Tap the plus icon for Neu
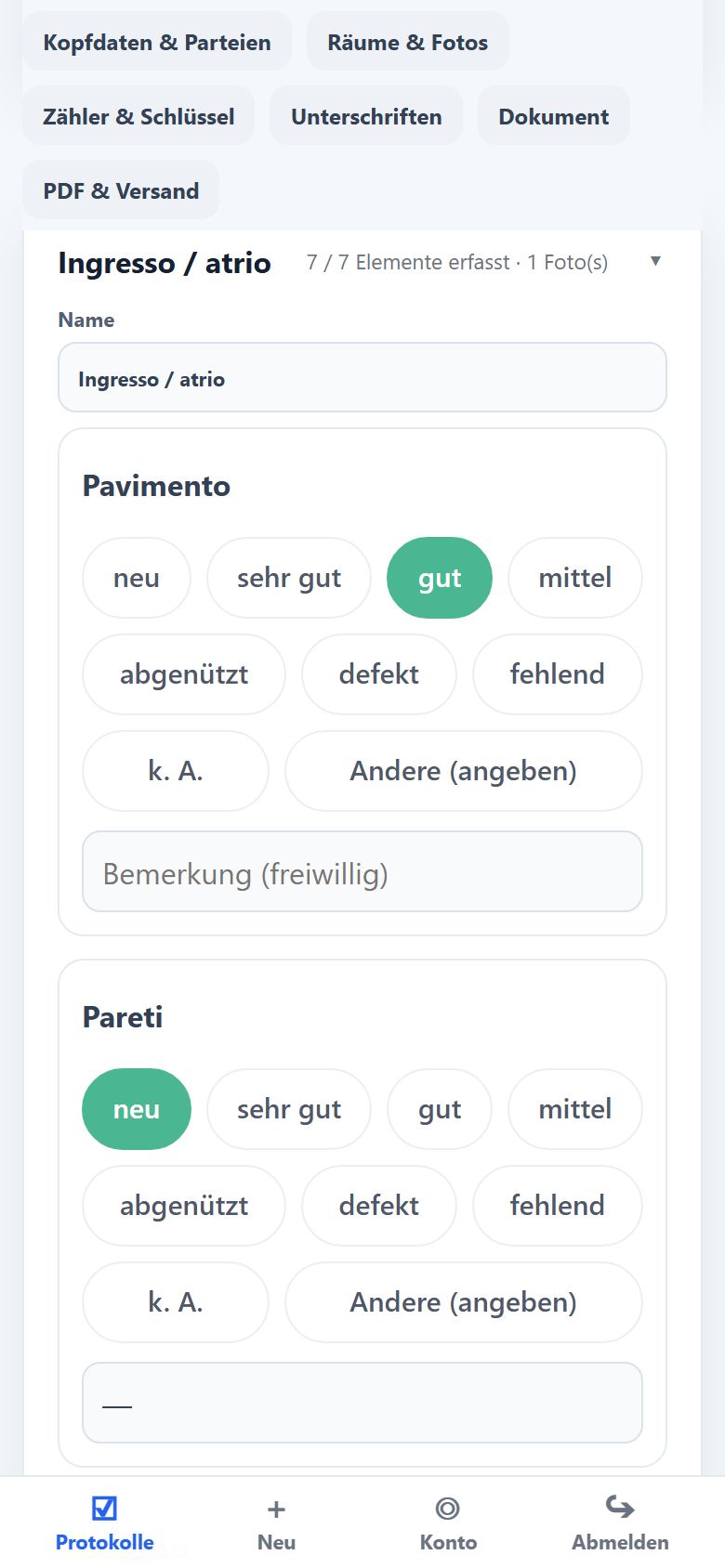The width and height of the screenshot is (725, 1568). point(276,1509)
